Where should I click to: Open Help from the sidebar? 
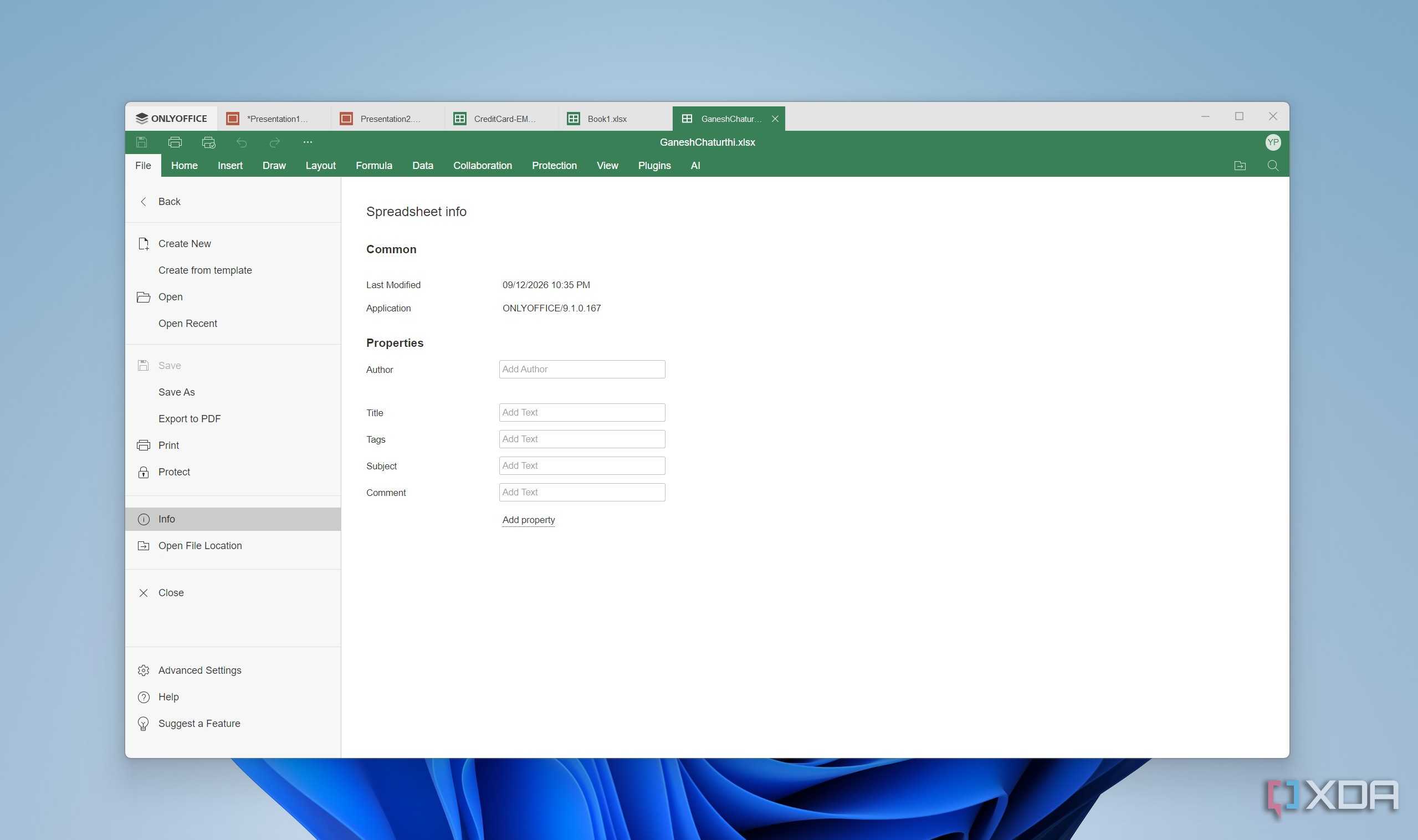click(233, 697)
